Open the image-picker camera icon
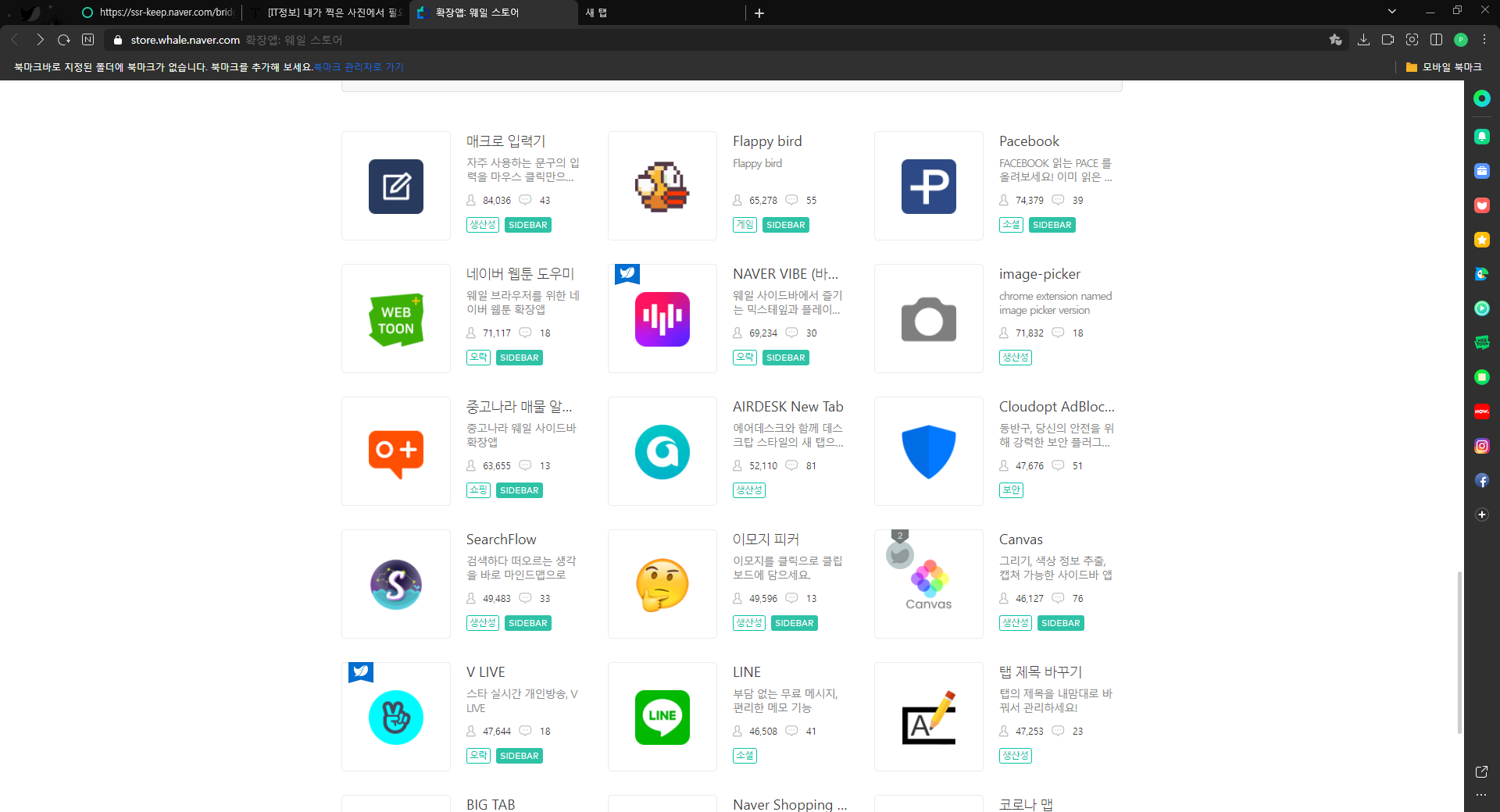The width and height of the screenshot is (1500, 812). click(x=929, y=319)
